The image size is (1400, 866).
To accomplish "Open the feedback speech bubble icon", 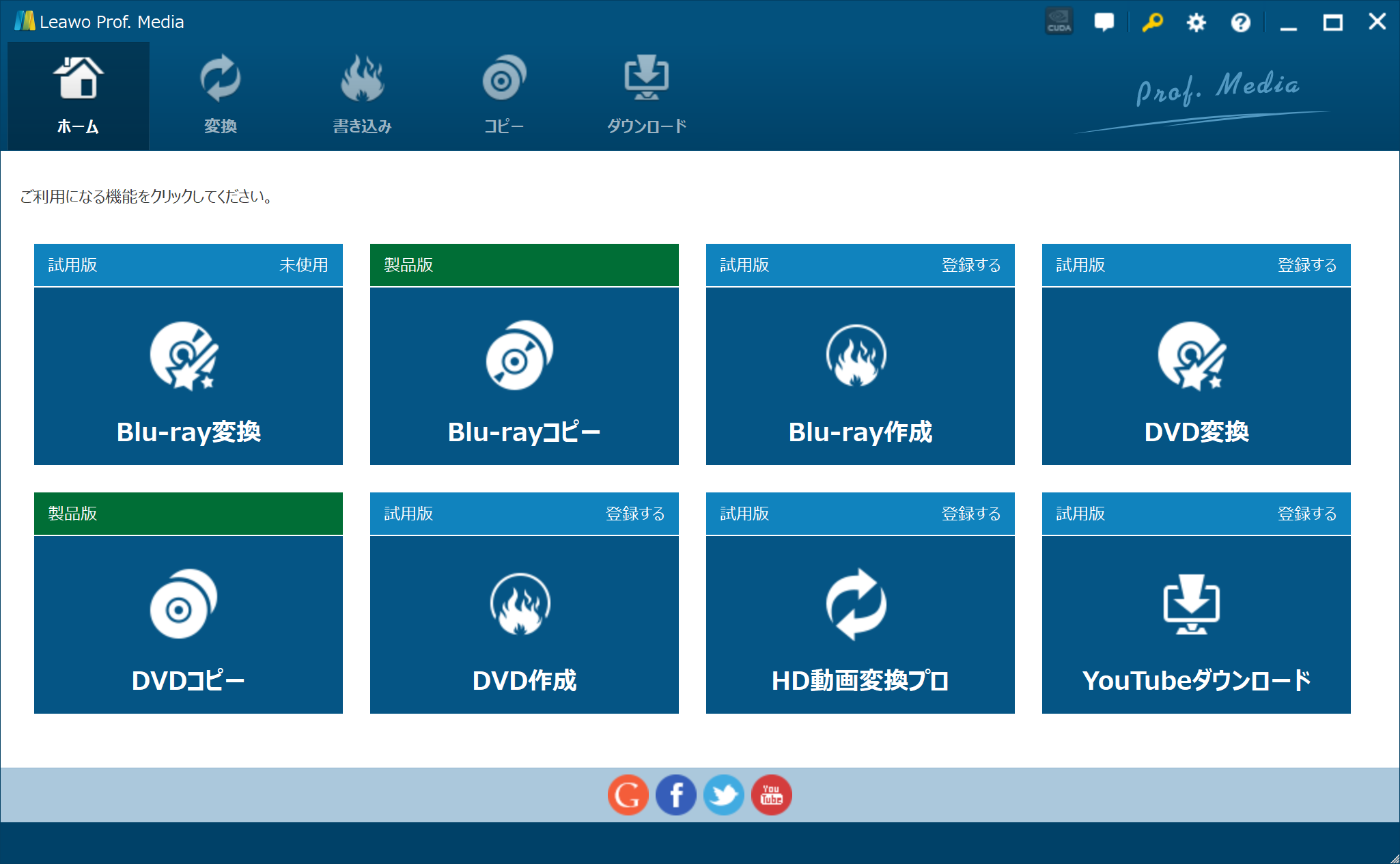I will coord(1104,22).
